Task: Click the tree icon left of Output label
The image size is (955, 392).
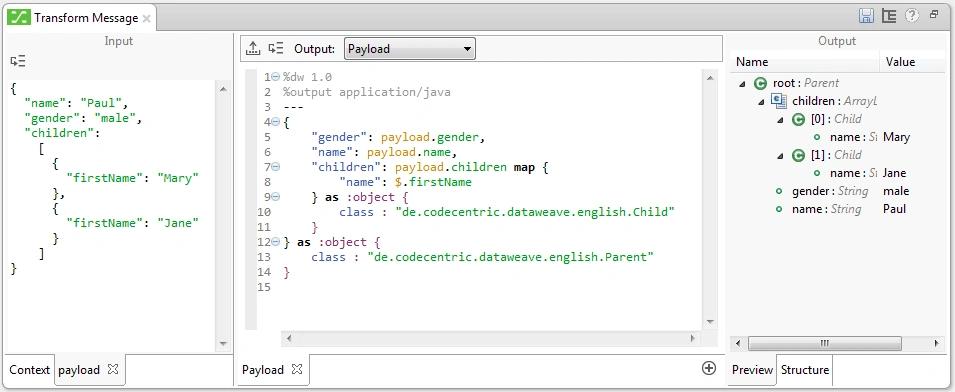Action: (x=276, y=49)
